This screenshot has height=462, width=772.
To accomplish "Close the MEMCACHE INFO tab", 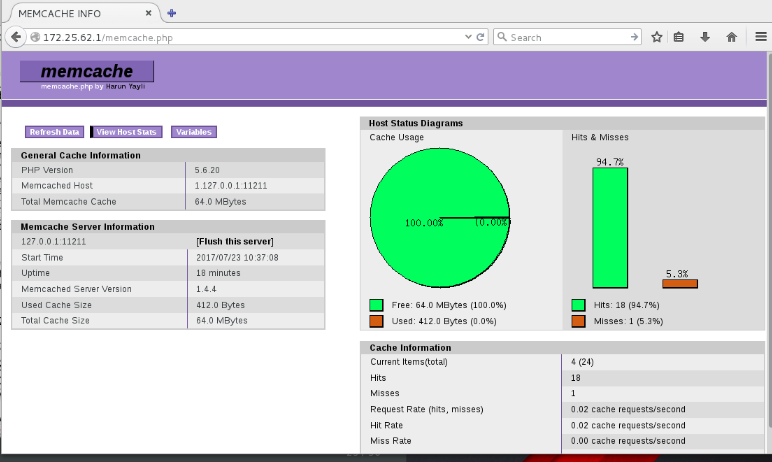I will point(148,13).
